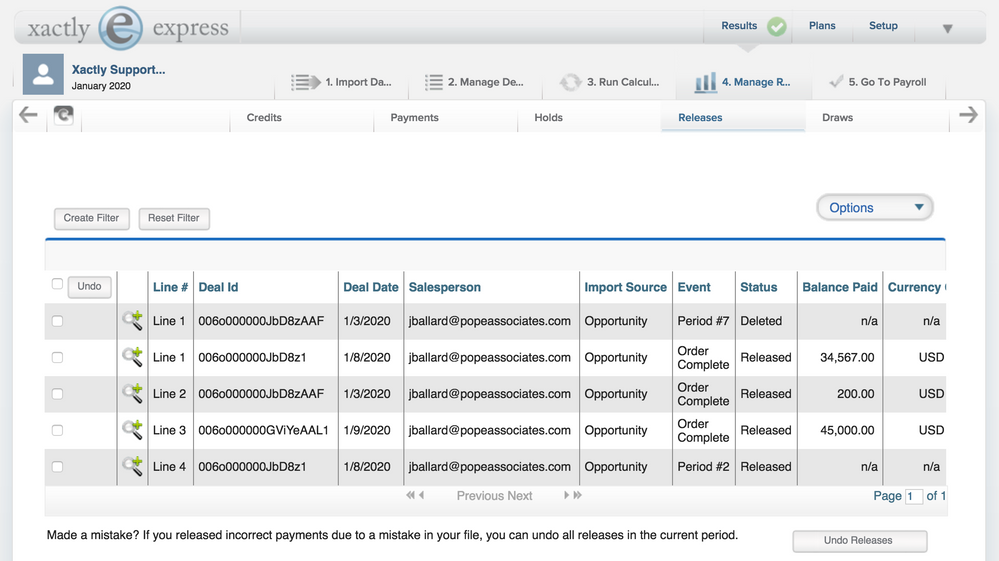Open details magnifier for 34,567.00 row
The height and width of the screenshot is (561, 999).
click(x=133, y=357)
